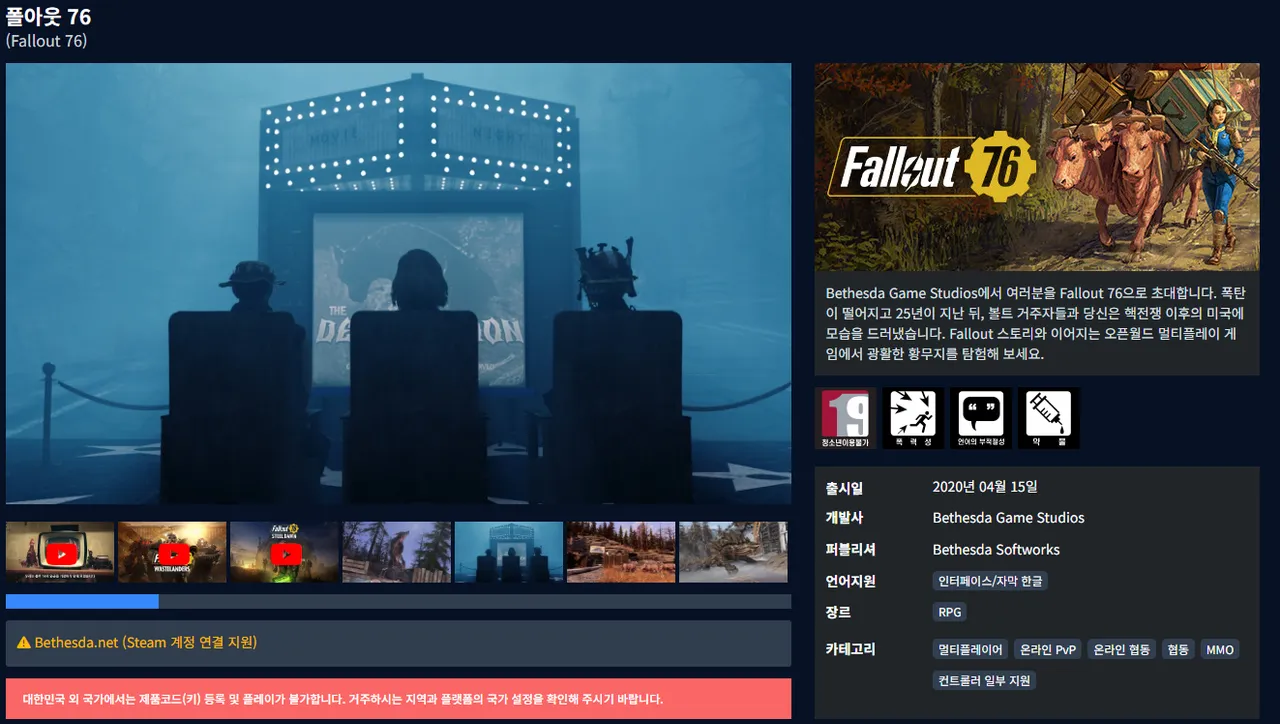Click the 컨트롤러 일부 지원 tag
Viewport: 1280px width, 724px height.
[984, 681]
